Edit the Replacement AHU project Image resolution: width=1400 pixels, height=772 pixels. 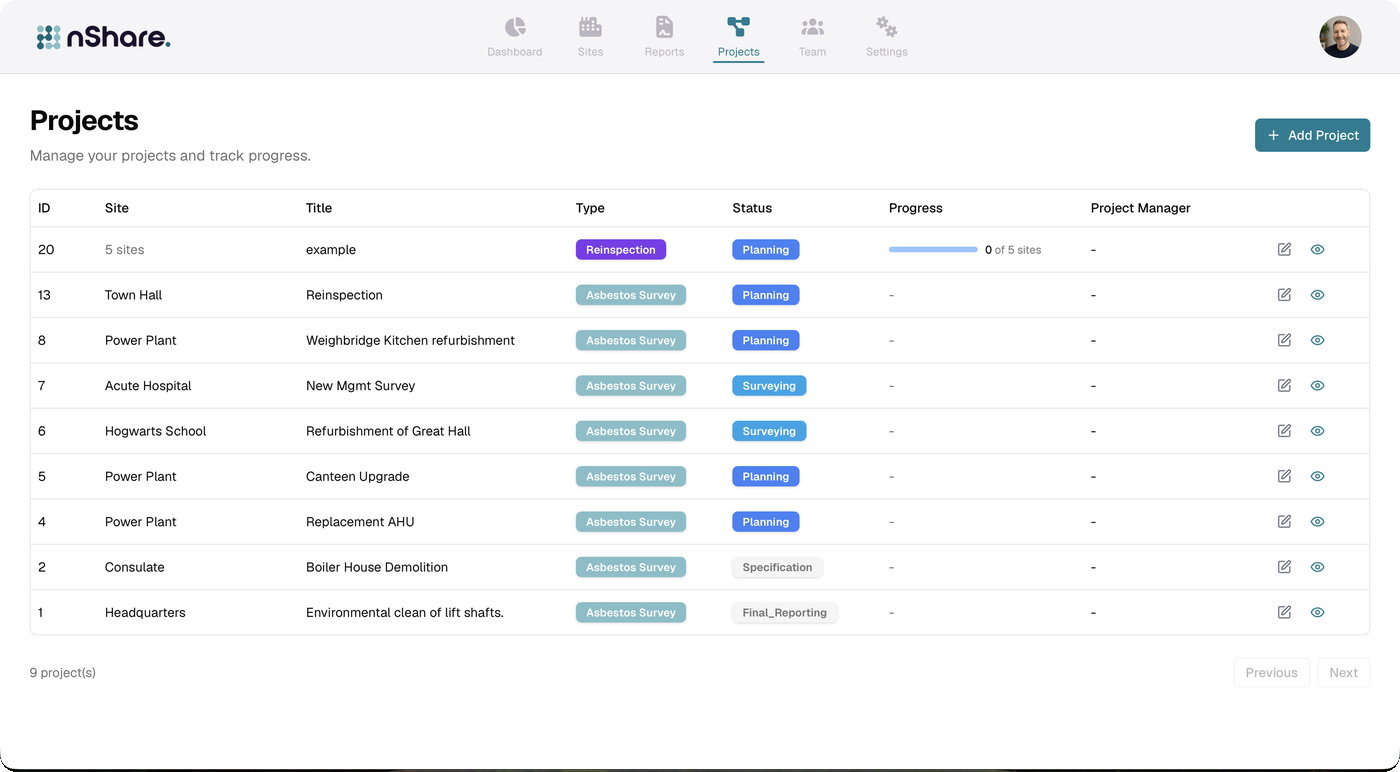click(1284, 521)
